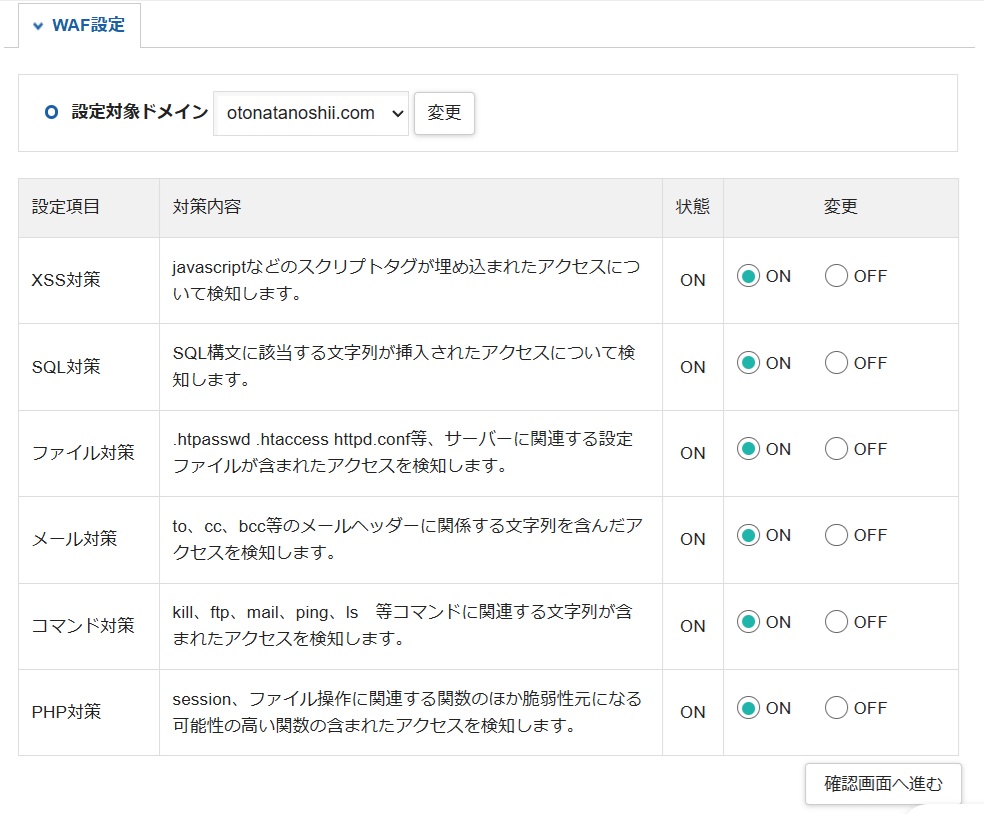Collapse WAF設定 using the chevron arrow
The height and width of the screenshot is (814, 984).
[x=38, y=26]
